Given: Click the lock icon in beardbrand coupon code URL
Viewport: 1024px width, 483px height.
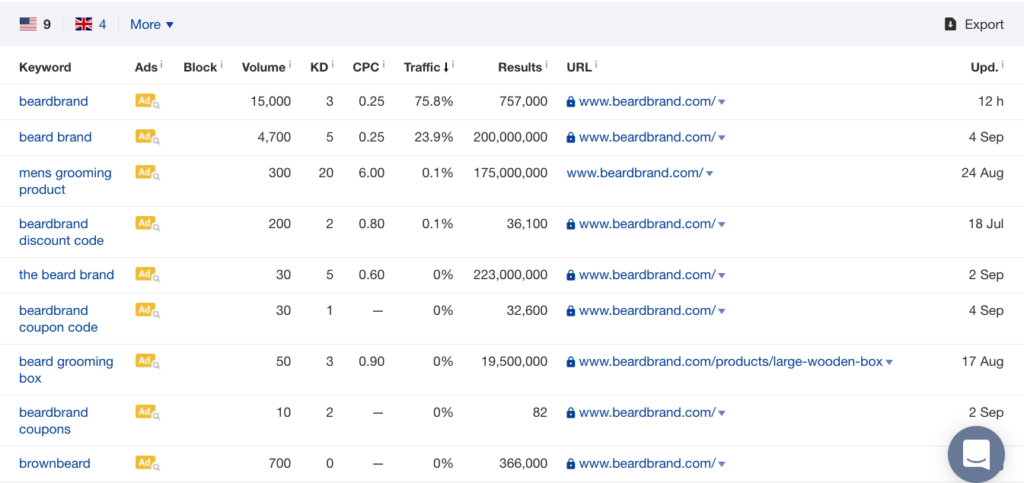Looking at the screenshot, I should [571, 310].
